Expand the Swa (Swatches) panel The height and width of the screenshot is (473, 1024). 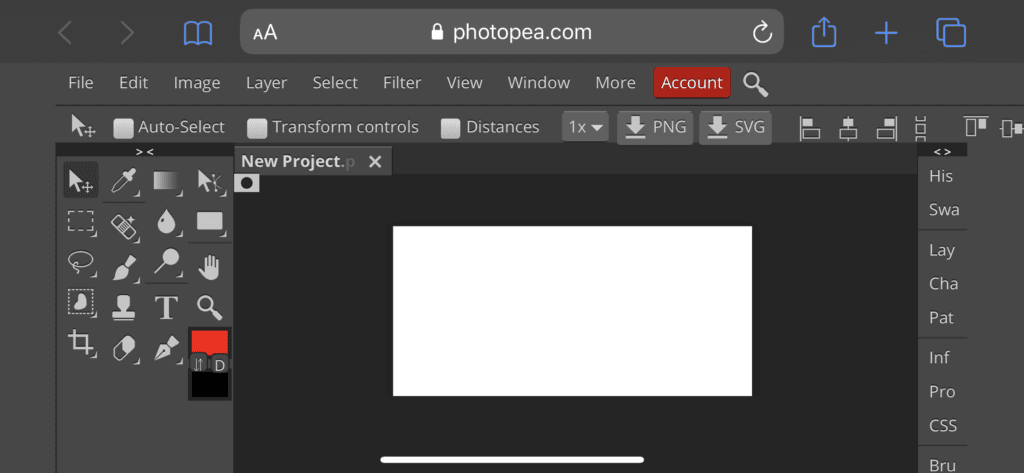[944, 210]
